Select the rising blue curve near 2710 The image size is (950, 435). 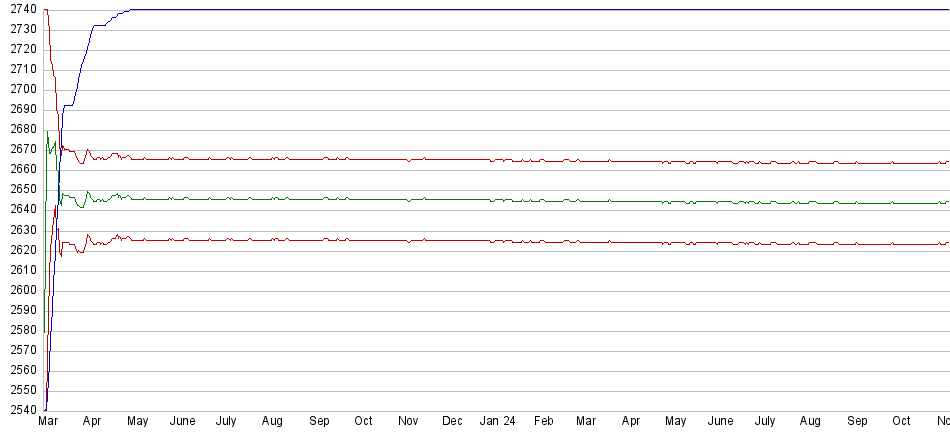click(x=81, y=69)
